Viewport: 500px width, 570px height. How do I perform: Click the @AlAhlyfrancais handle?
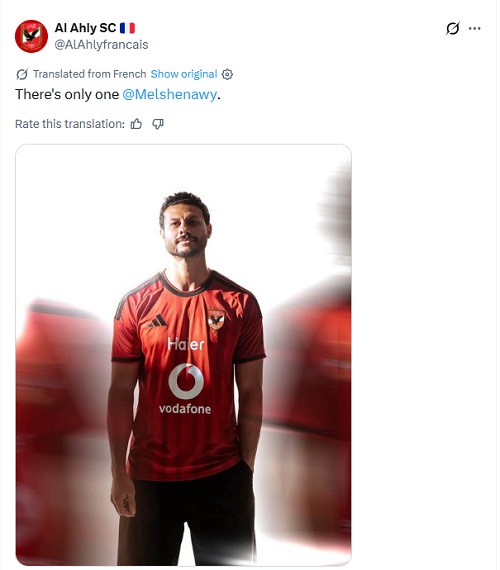(x=101, y=45)
